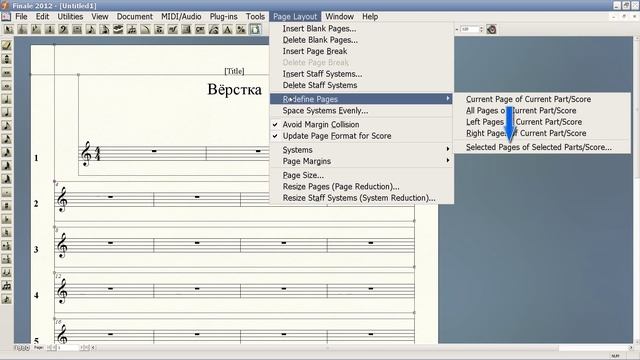This screenshot has height=360, width=640.
Task: Open the Tools menu
Action: (256, 17)
